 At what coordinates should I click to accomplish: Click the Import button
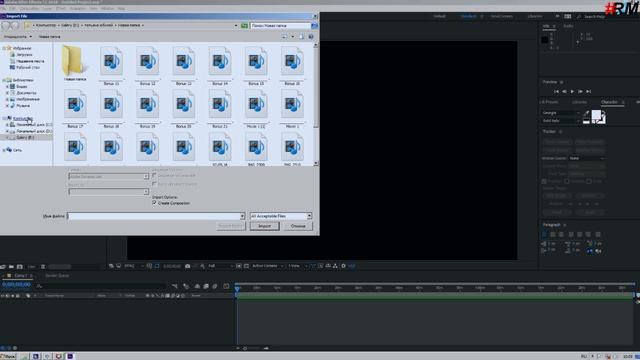click(264, 226)
